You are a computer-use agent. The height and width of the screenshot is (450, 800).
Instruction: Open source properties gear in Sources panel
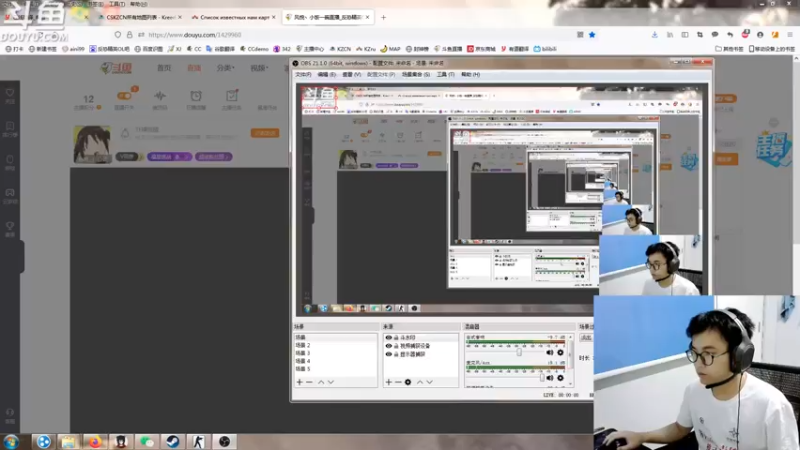point(408,382)
